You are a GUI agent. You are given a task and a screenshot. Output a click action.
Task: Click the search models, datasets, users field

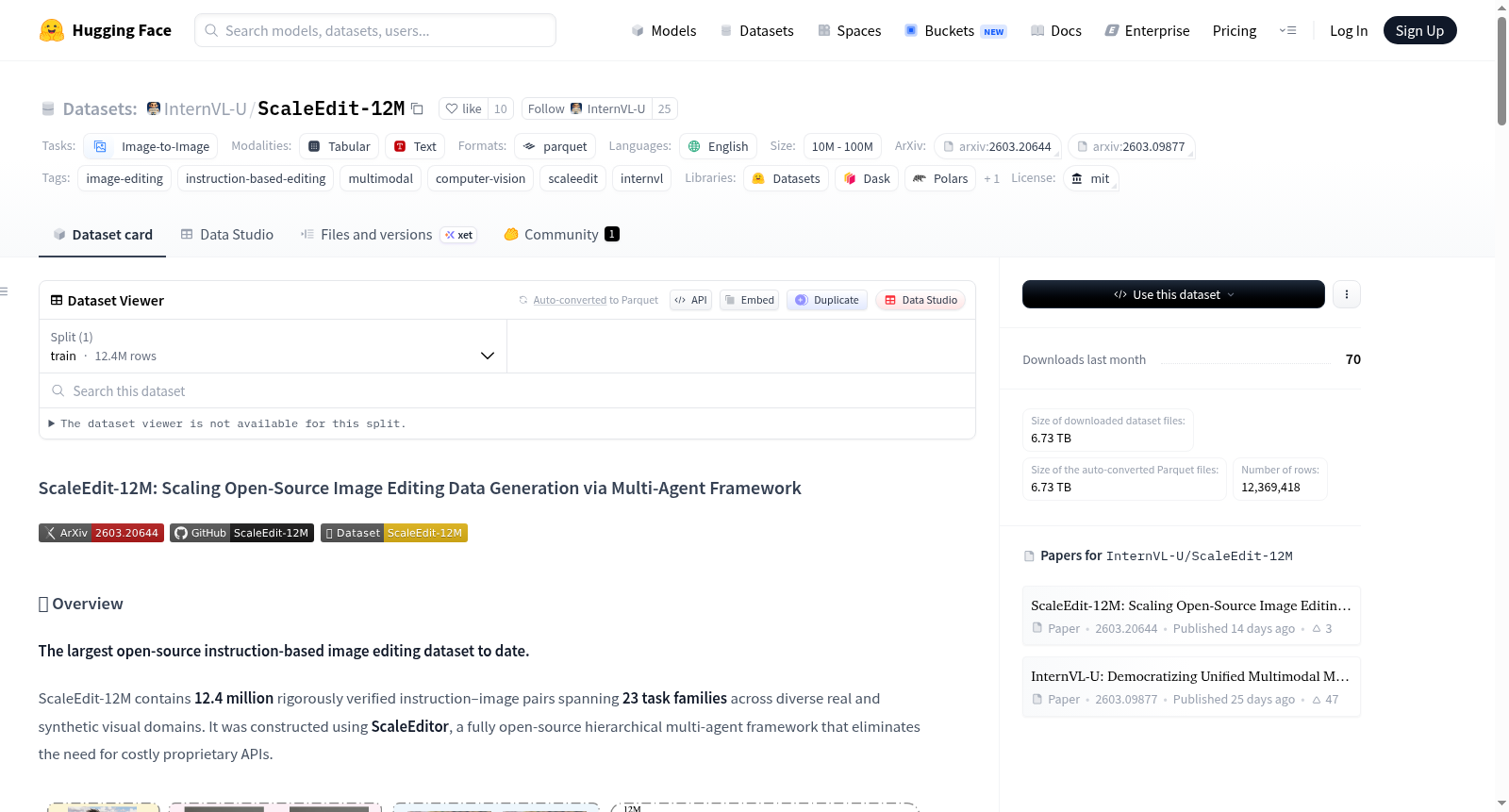(375, 30)
